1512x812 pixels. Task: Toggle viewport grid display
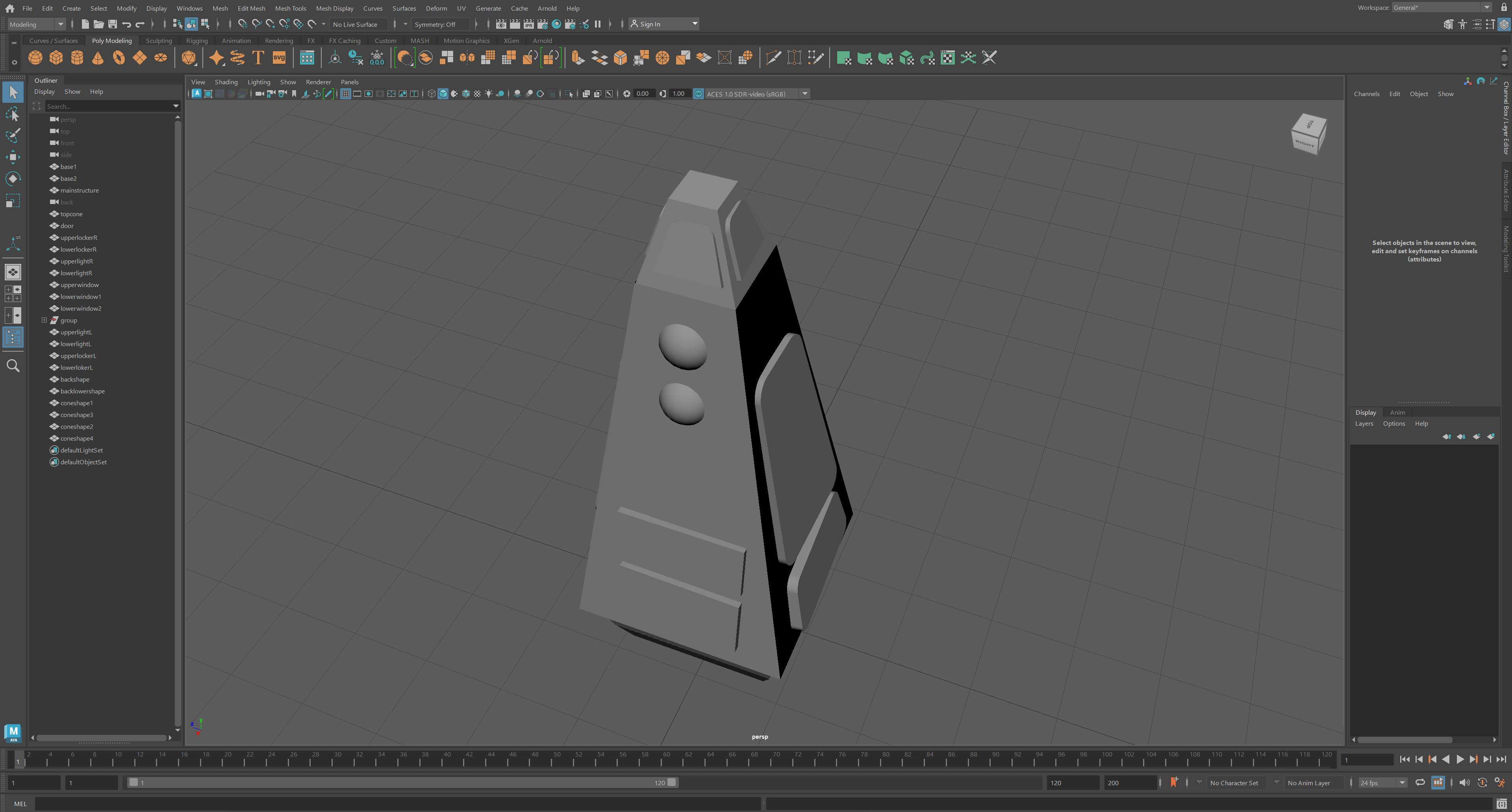346,94
